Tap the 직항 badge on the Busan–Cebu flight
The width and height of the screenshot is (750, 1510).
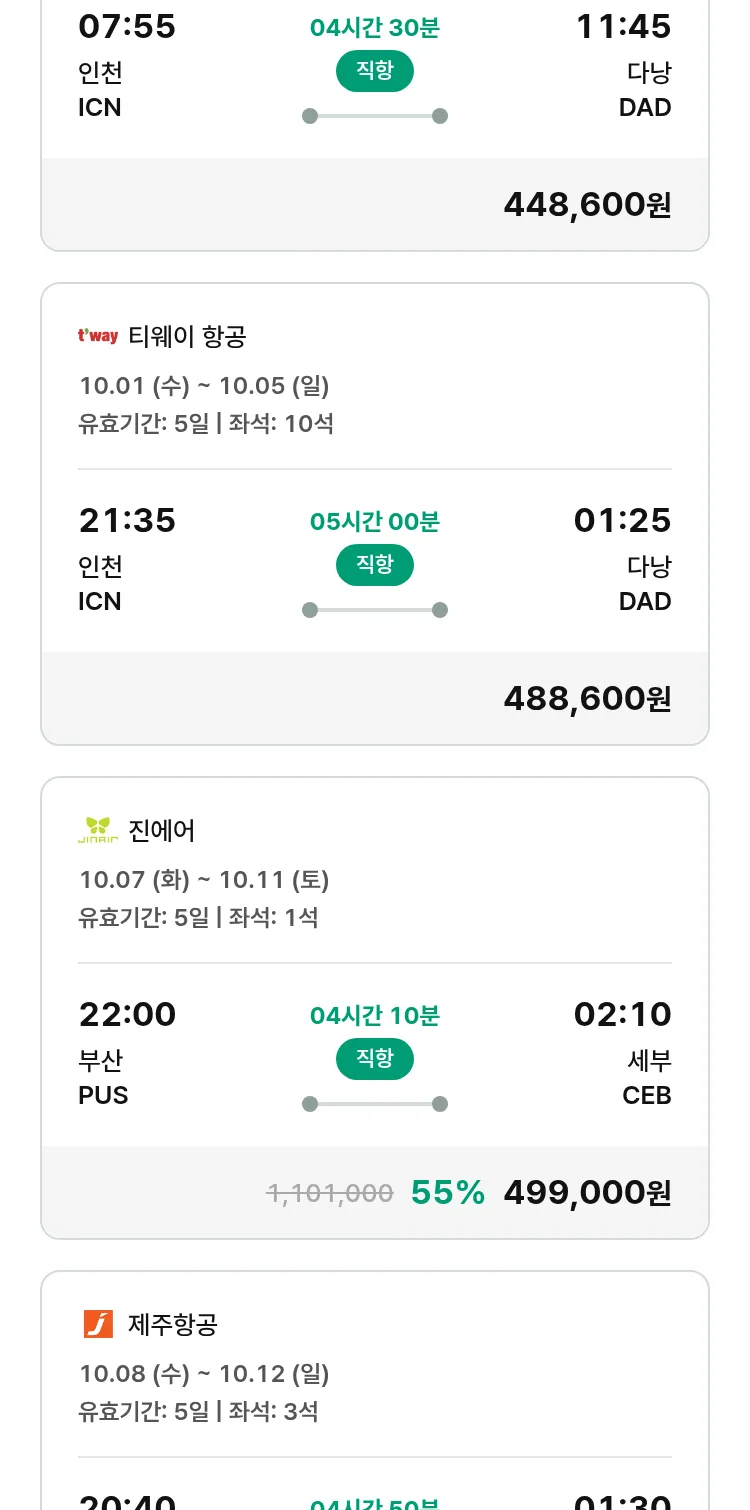click(375, 1059)
